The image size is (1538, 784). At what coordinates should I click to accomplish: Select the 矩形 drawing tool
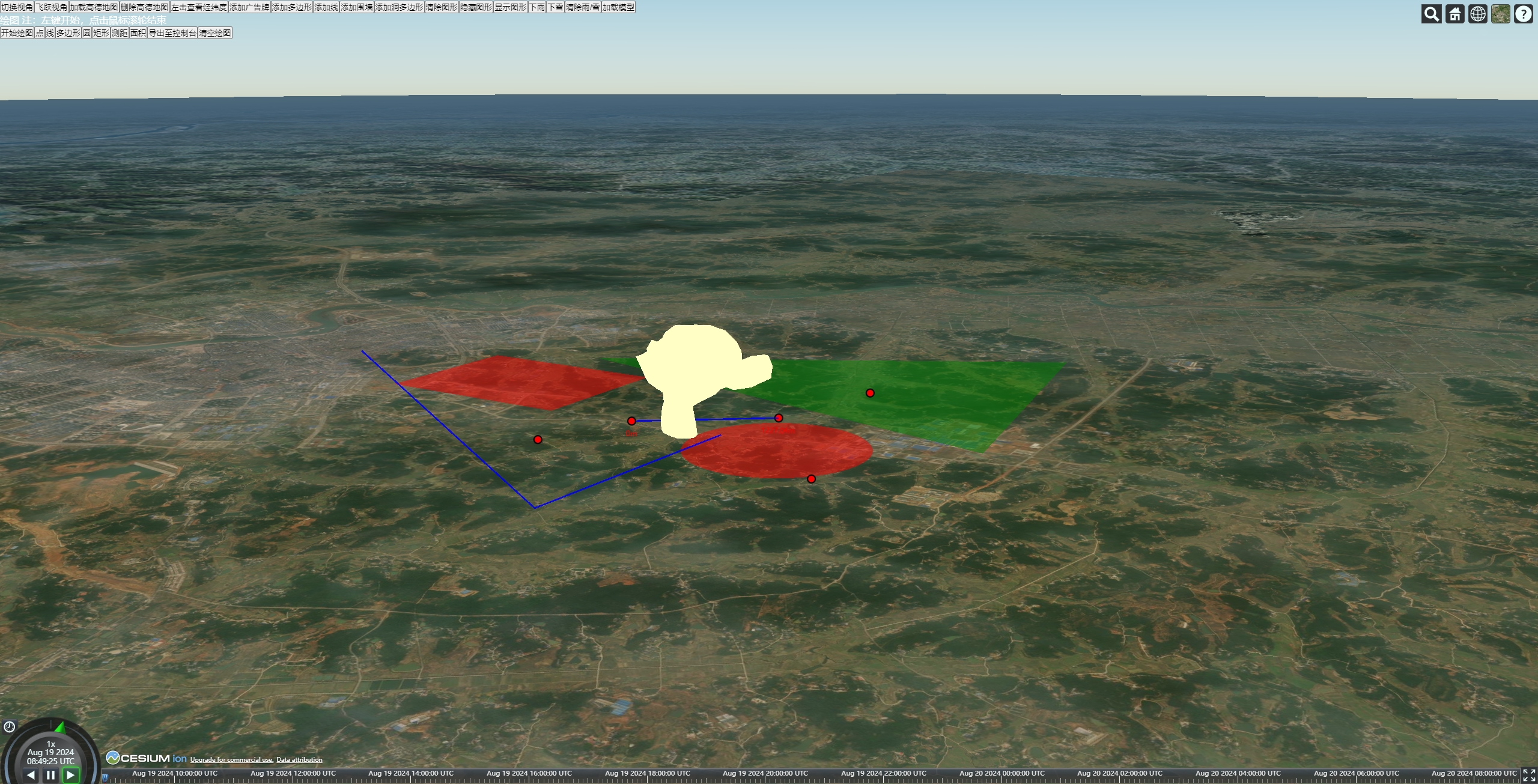[x=100, y=33]
